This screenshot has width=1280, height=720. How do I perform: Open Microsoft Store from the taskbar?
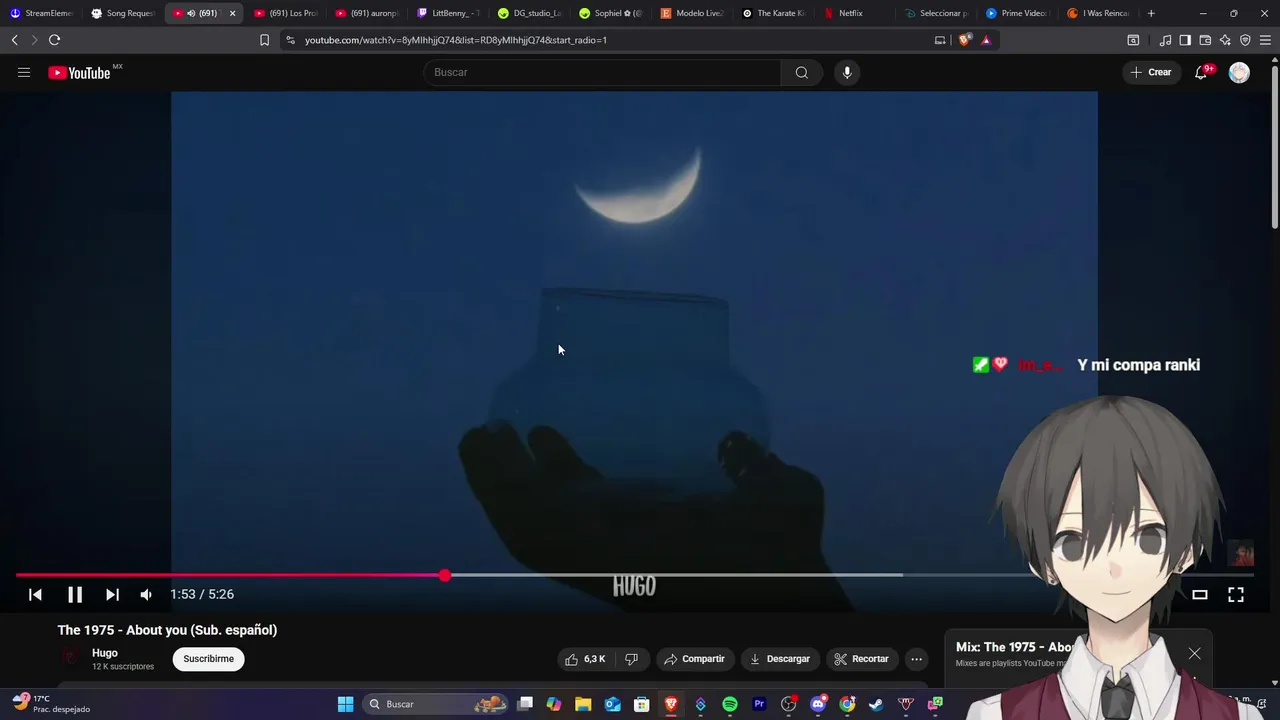click(x=642, y=704)
